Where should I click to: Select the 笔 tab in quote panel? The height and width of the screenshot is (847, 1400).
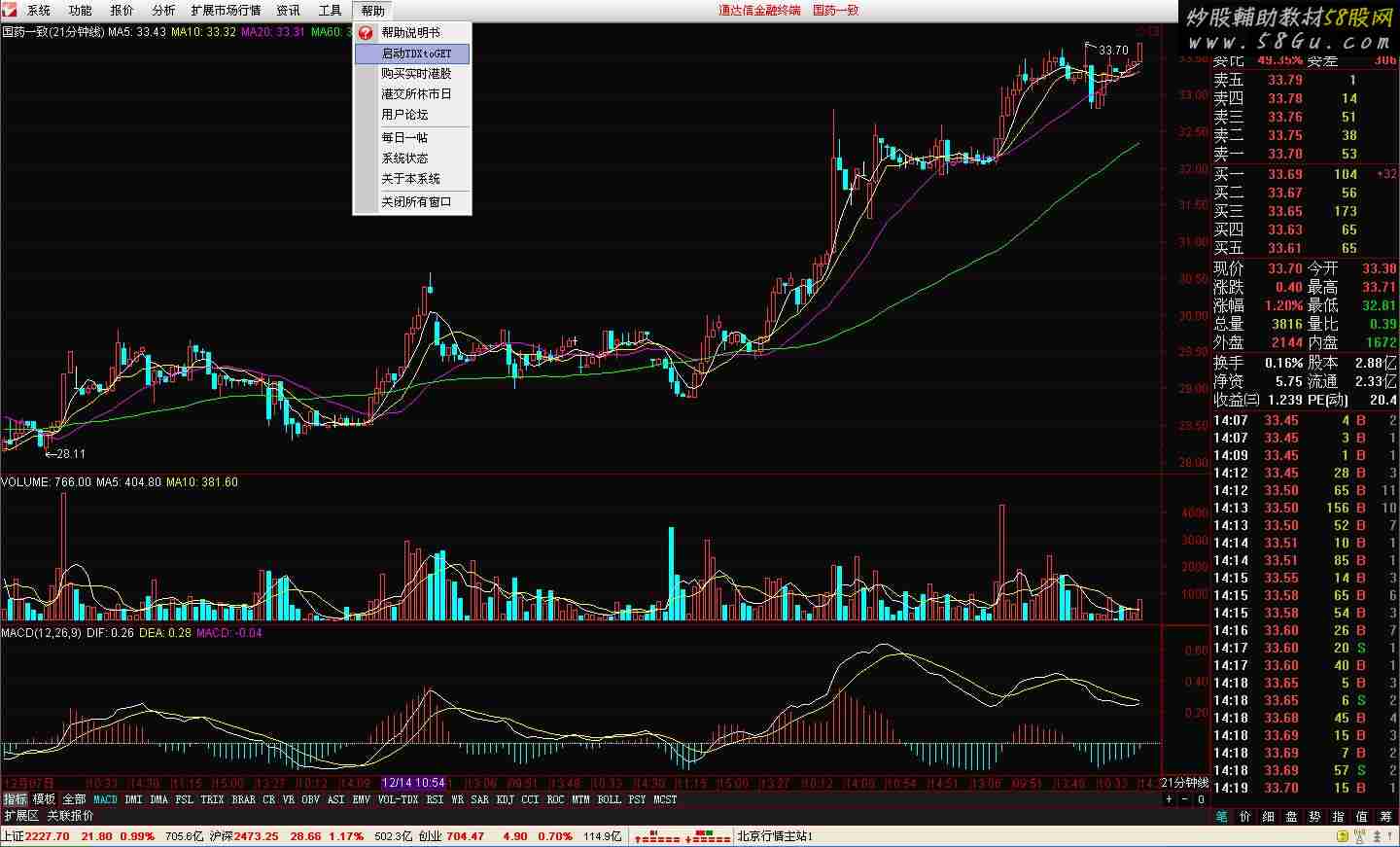pyautogui.click(x=1220, y=817)
